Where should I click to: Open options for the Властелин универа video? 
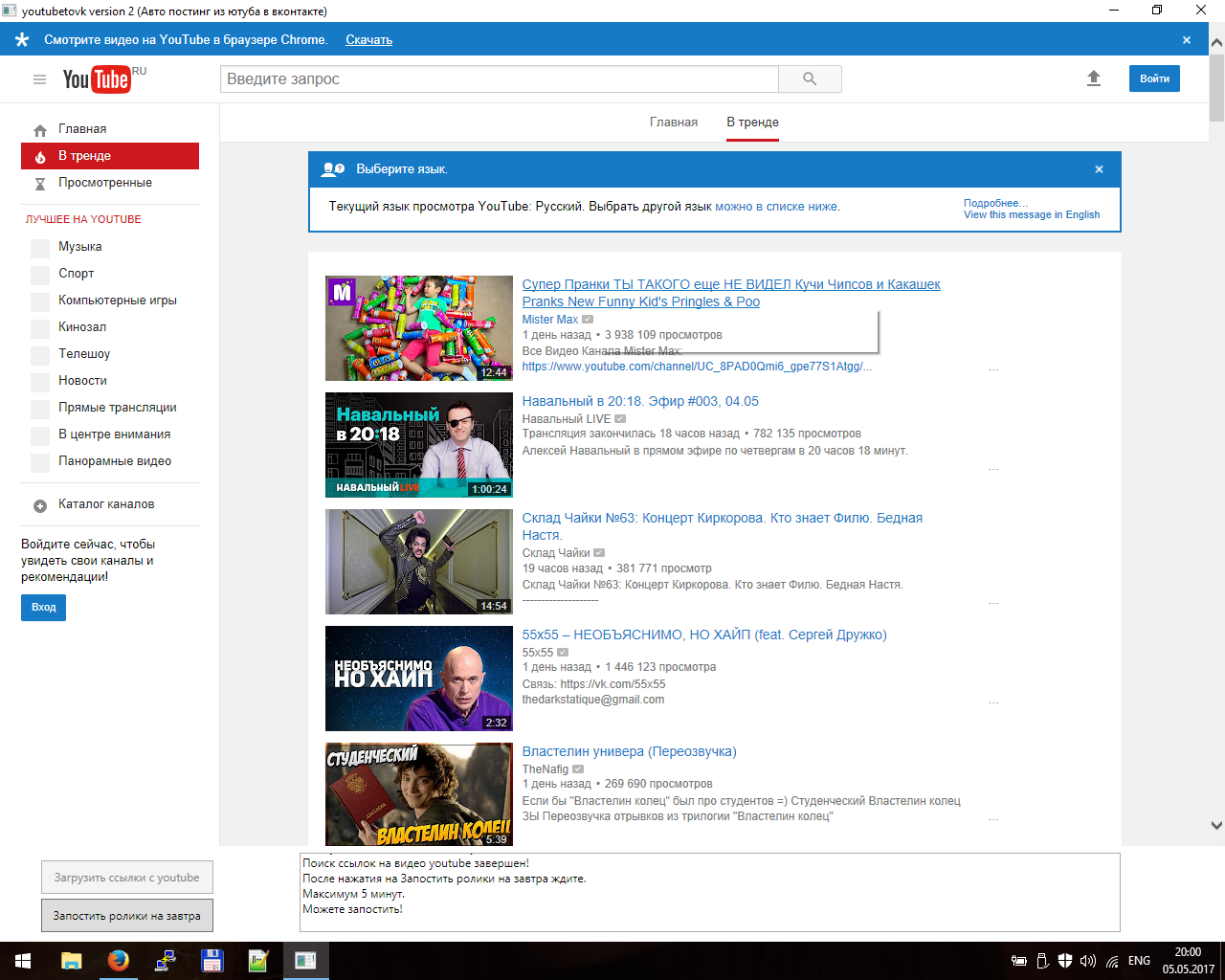pyautogui.click(x=993, y=819)
